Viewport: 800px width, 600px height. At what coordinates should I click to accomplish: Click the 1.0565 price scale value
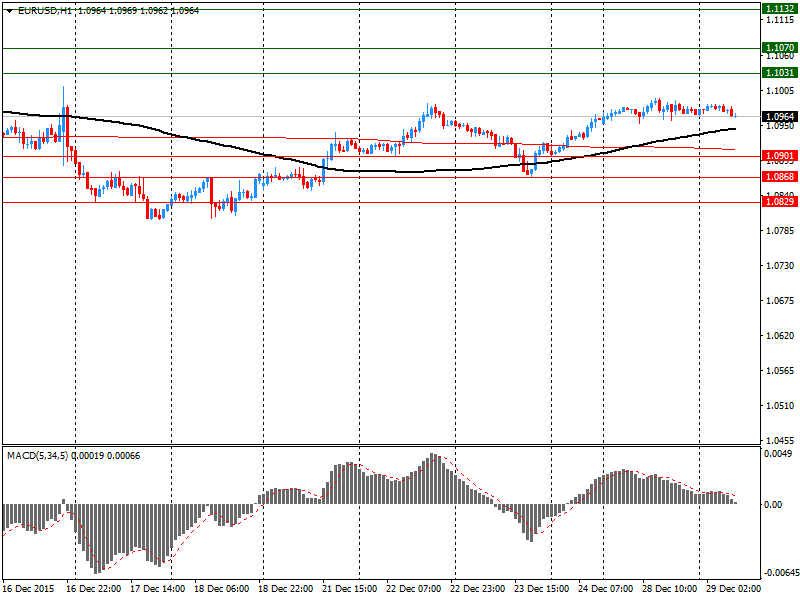click(x=780, y=370)
